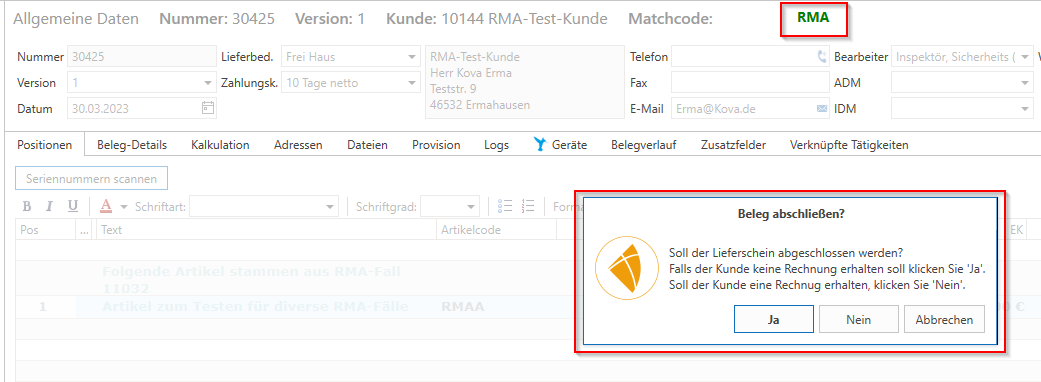Open the calendar picker for Datum
1041x382 pixels.
click(x=208, y=108)
